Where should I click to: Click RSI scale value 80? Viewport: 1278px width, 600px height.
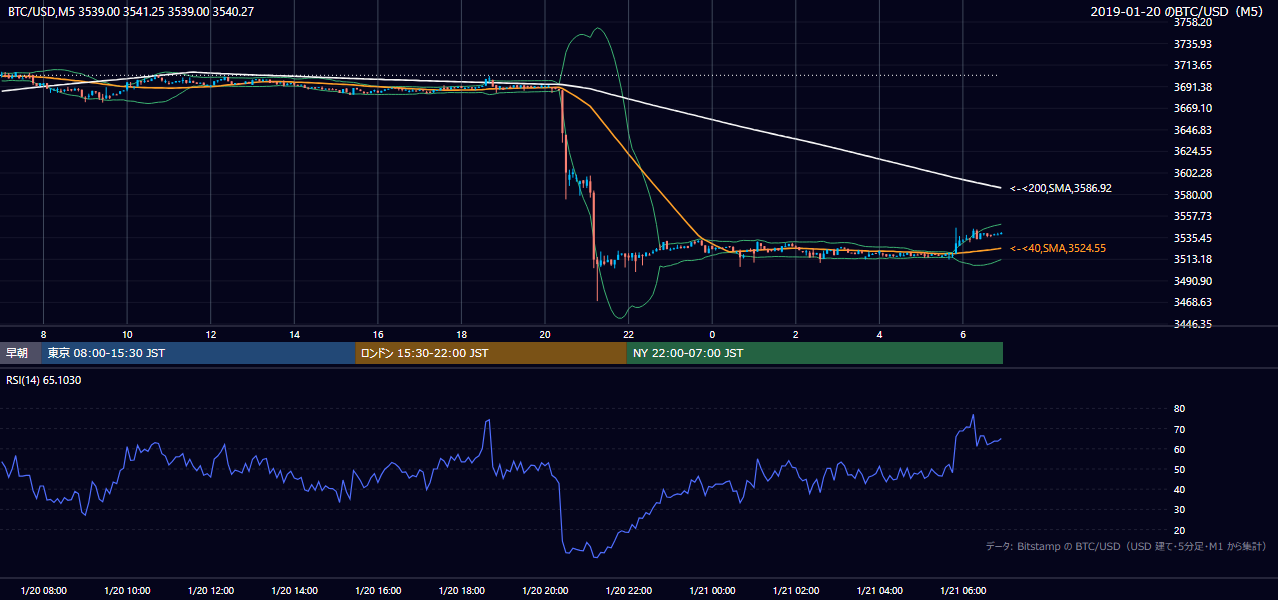click(1179, 409)
